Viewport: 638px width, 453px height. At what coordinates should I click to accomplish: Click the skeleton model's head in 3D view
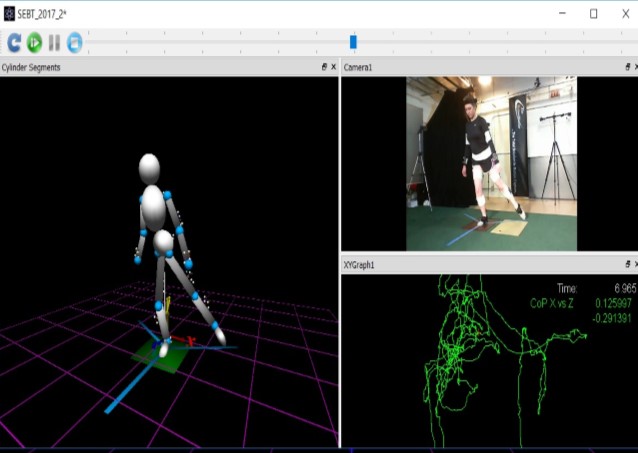[x=149, y=167]
